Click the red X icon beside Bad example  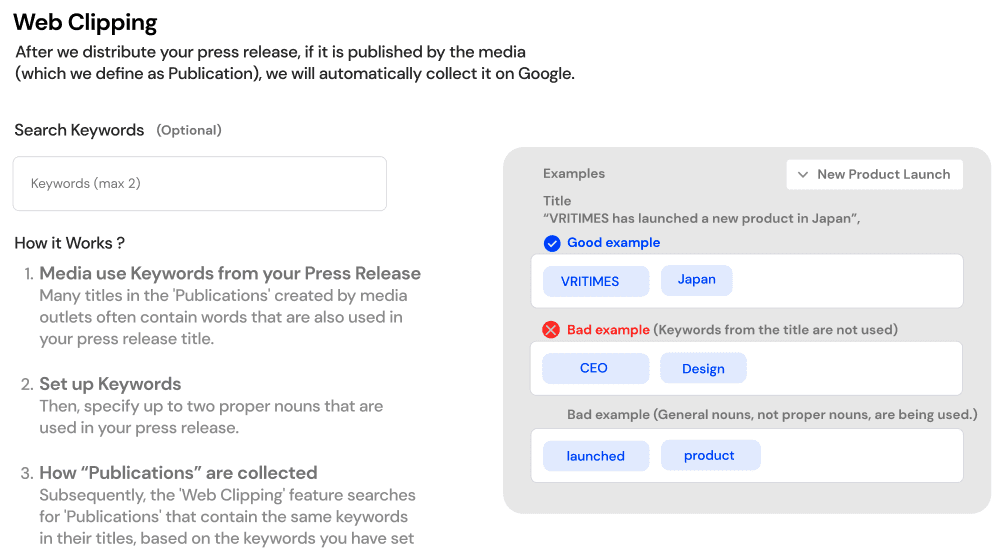pos(551,330)
